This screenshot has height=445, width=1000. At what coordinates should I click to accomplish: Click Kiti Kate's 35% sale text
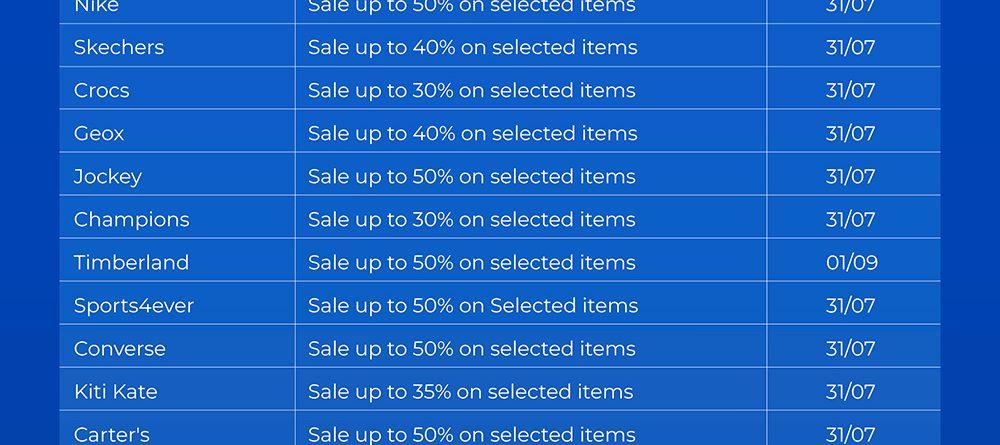(x=470, y=391)
